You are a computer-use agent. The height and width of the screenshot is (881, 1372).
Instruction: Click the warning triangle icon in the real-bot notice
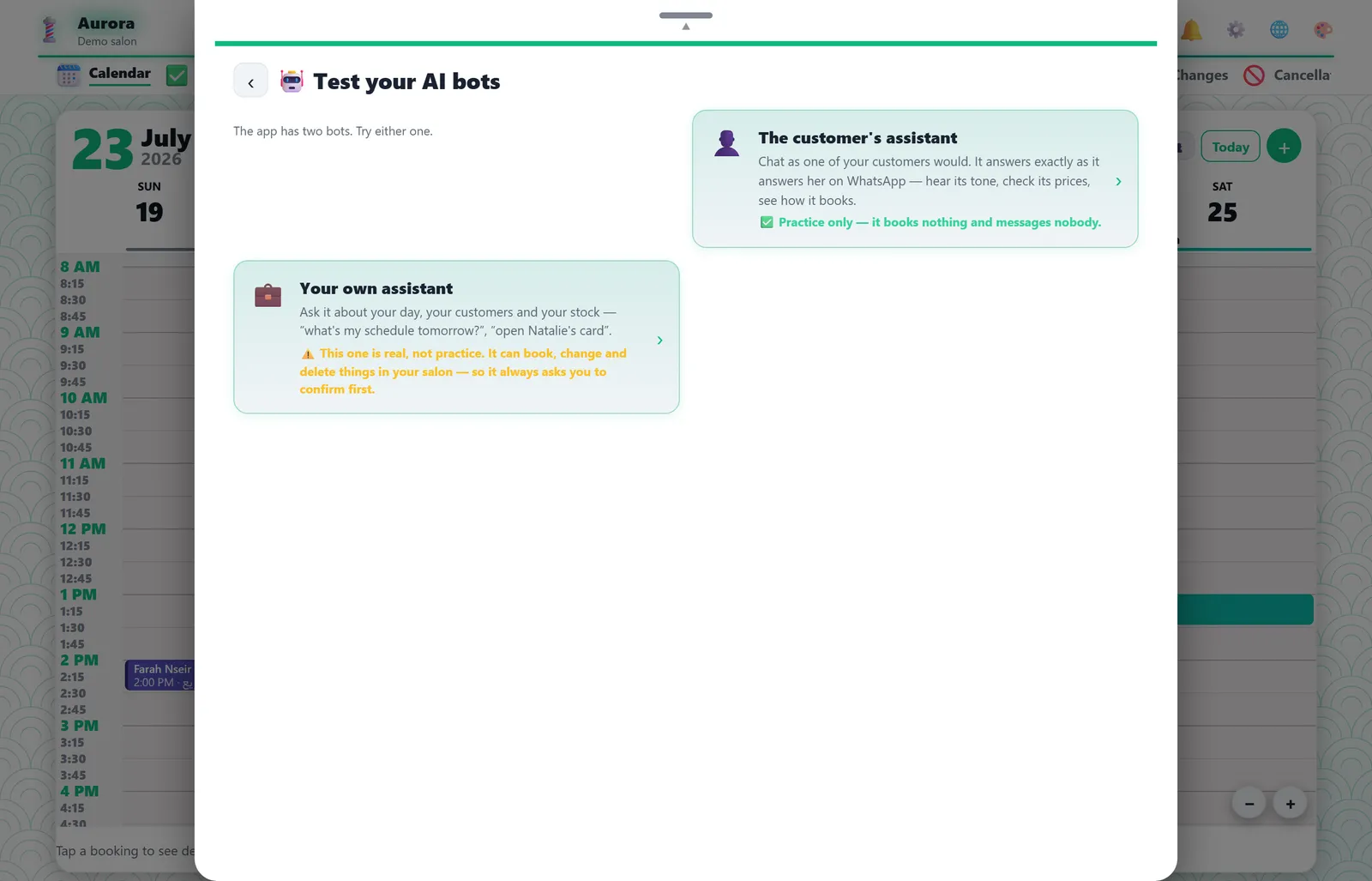click(308, 353)
